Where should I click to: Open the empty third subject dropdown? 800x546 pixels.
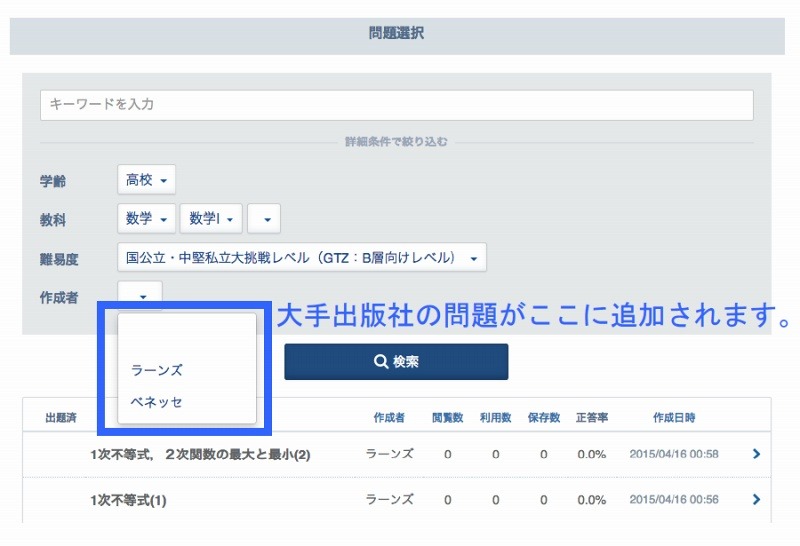264,219
